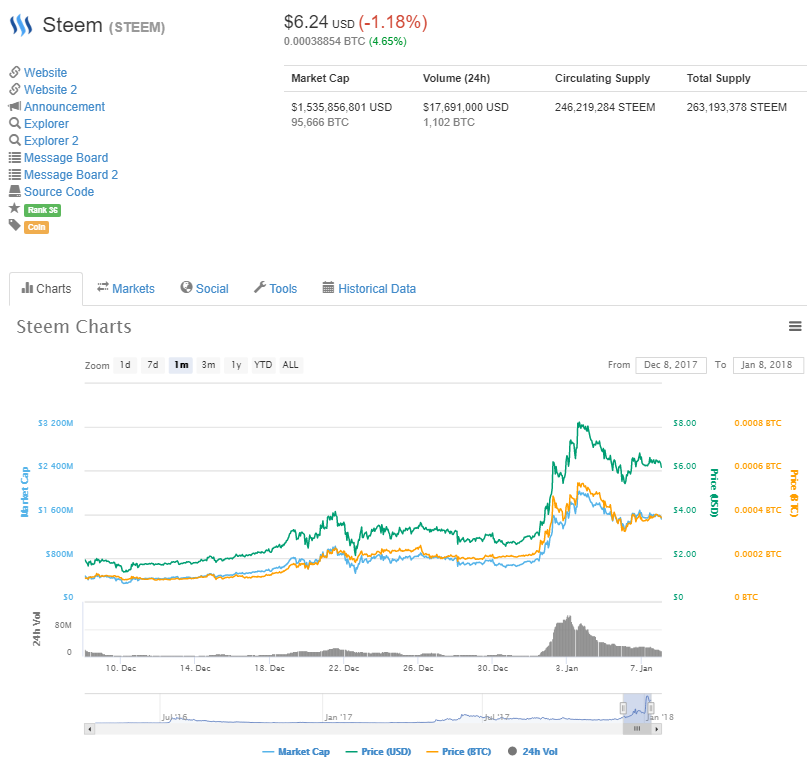
Task: Click the Market Cap column header
Action: click(320, 78)
